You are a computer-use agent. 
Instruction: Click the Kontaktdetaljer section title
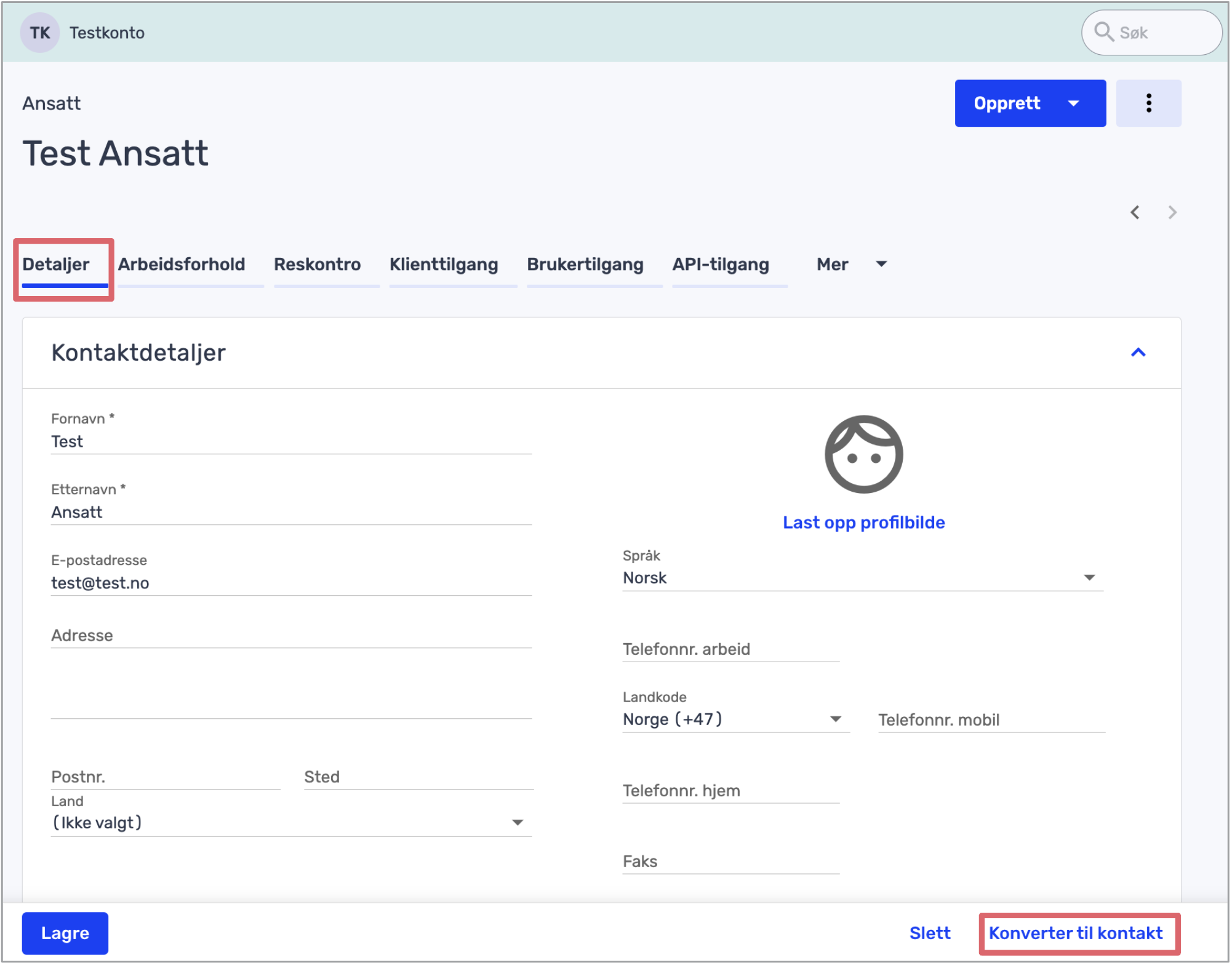(x=138, y=353)
